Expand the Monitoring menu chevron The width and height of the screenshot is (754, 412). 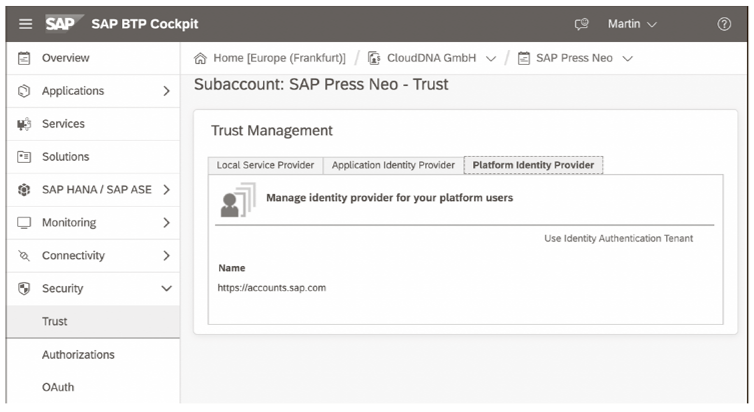coord(166,223)
